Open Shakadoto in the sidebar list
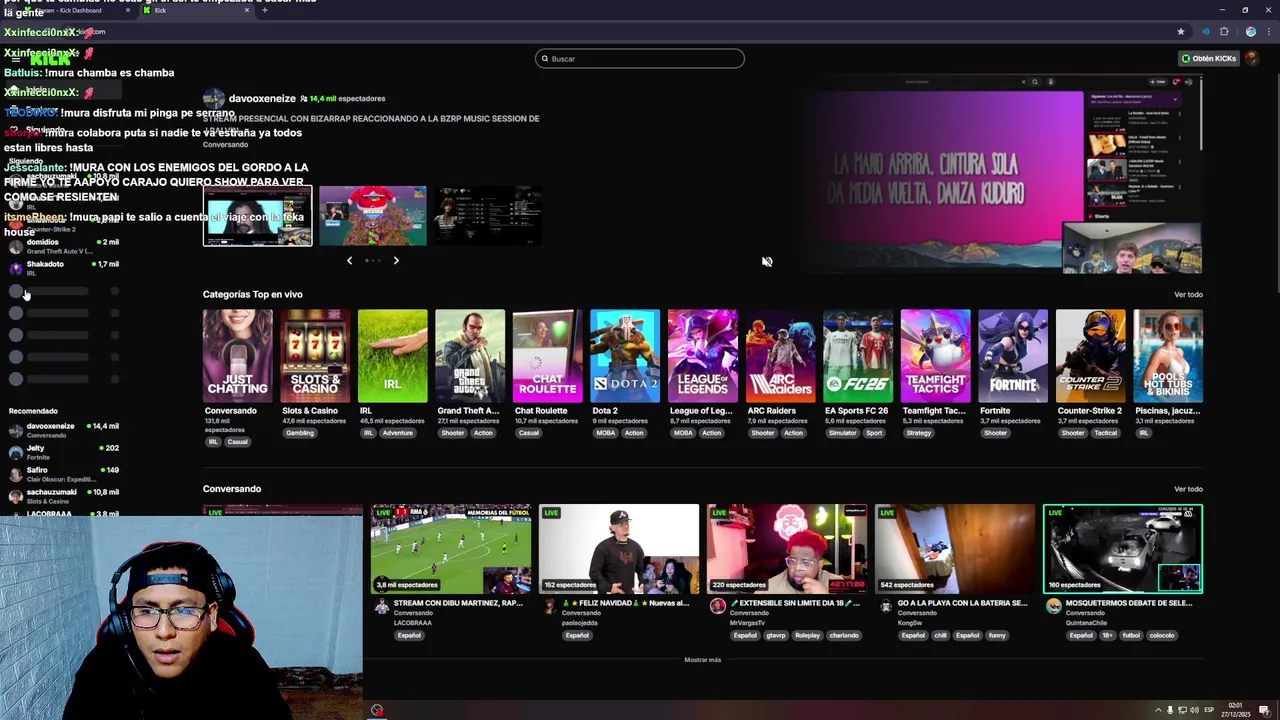Viewport: 1280px width, 720px height. point(62,268)
